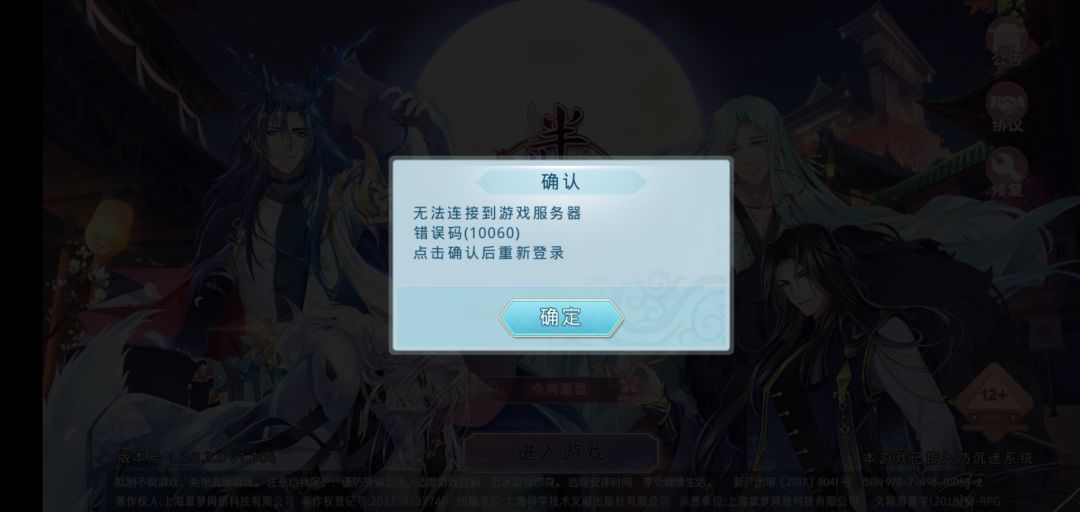This screenshot has width=1080, height=512.
Task: Click the healthy gaming advisory text
Action: (415, 480)
